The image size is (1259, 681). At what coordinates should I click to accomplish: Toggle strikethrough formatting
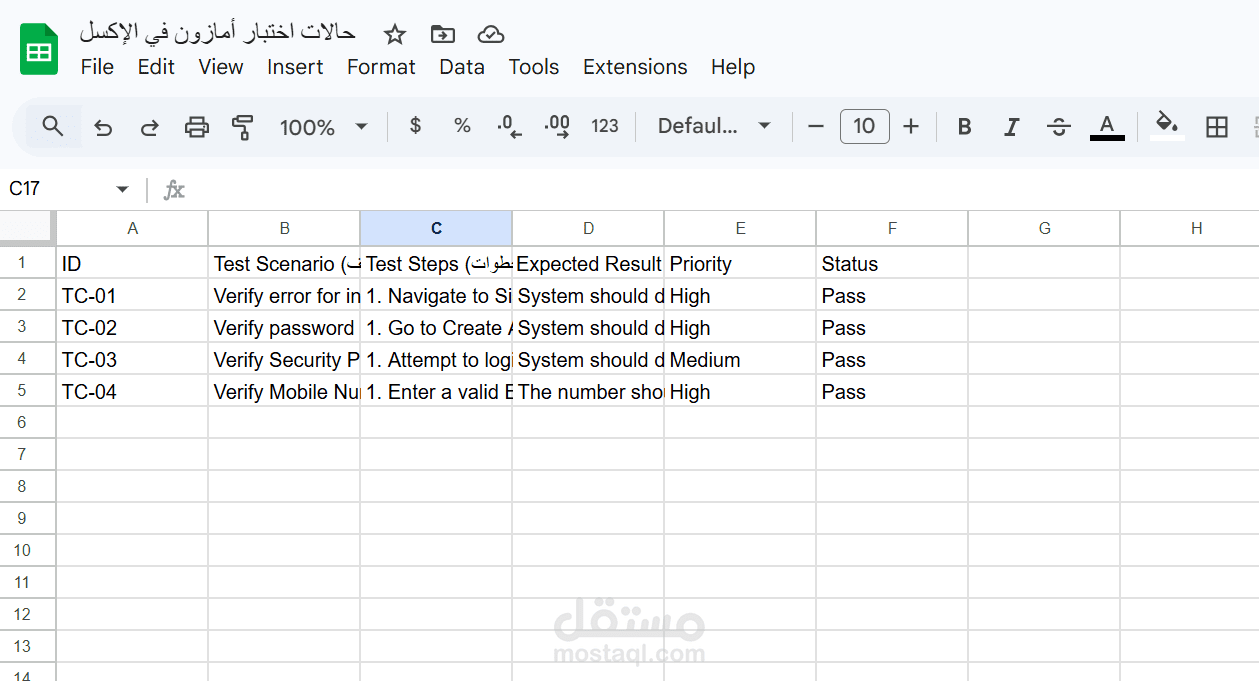[x=1059, y=126]
